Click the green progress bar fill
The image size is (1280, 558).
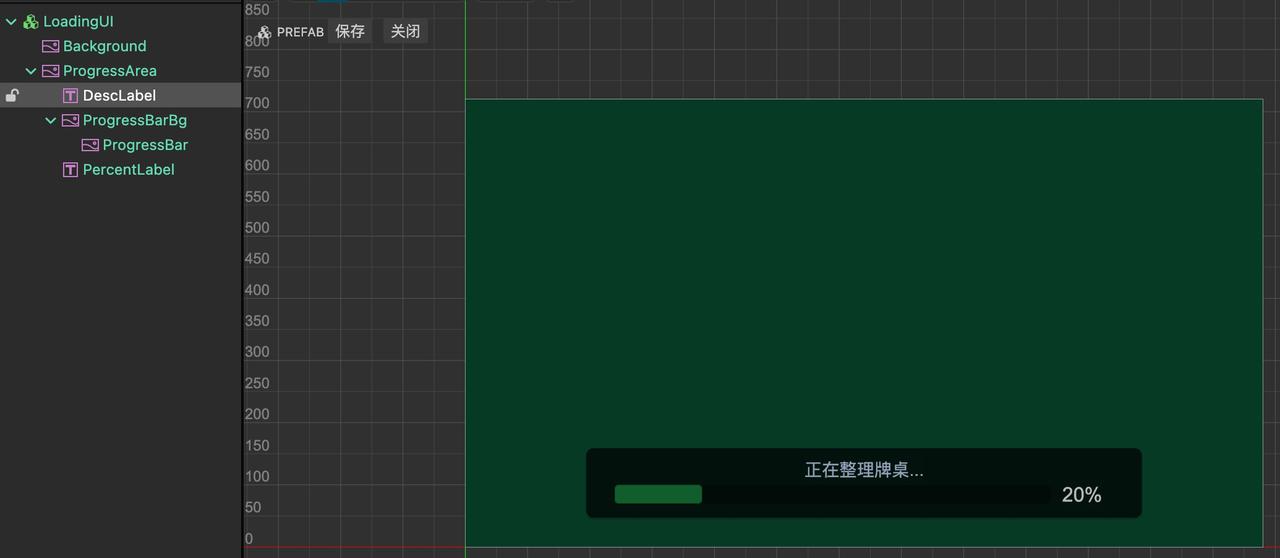point(658,494)
